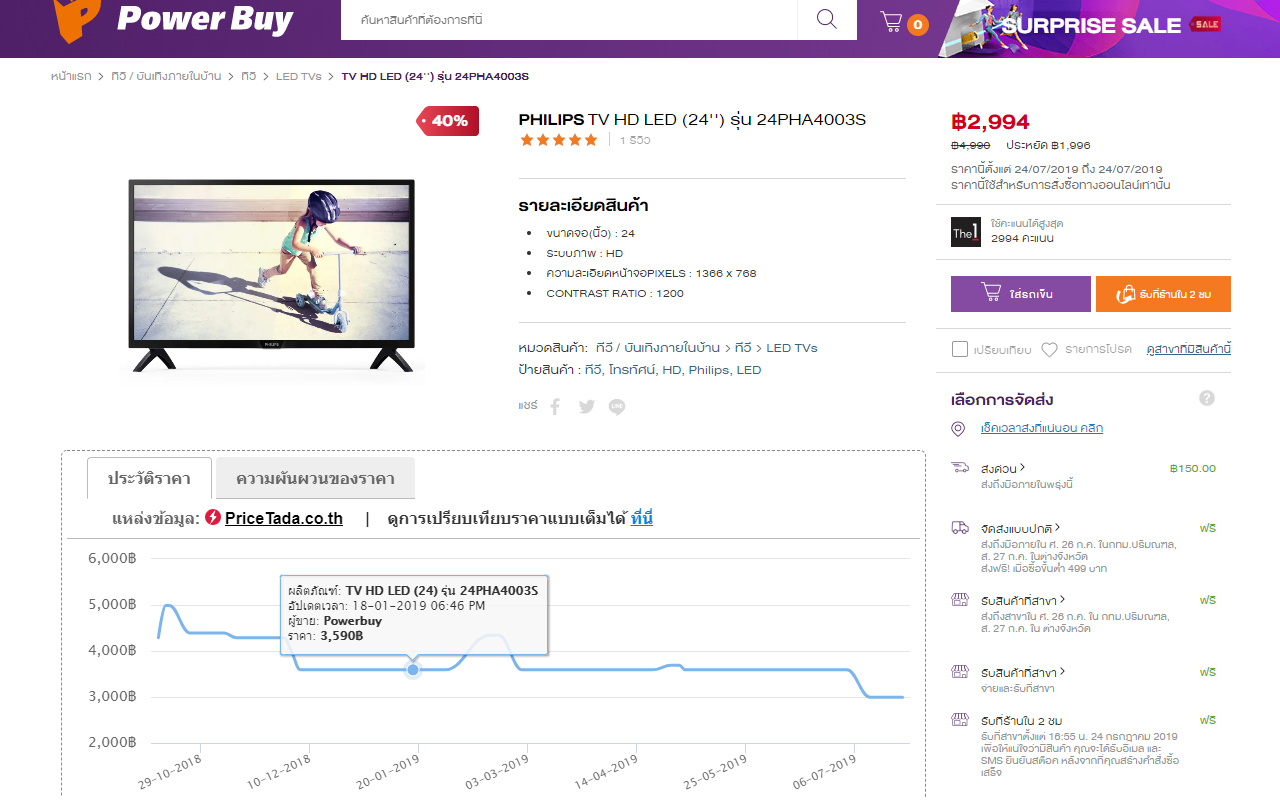
Task: Open ทีวี / บันเทิงภายในบ้าน breadcrumb
Action: (166, 77)
